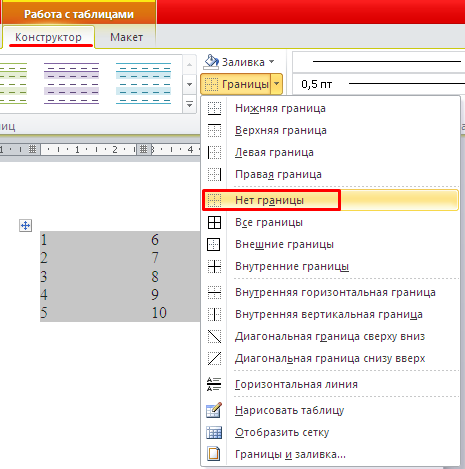Click the table move handle icon
Viewport: 465px width, 469px height.
click(x=25, y=226)
